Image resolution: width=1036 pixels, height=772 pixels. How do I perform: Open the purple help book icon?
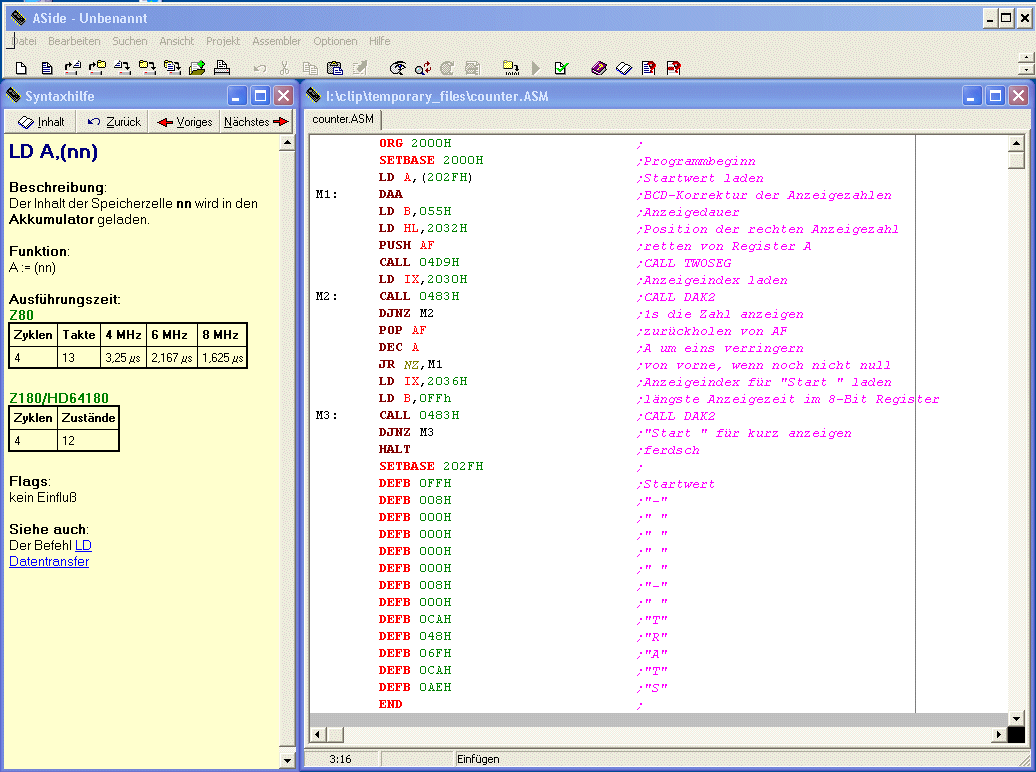[599, 67]
